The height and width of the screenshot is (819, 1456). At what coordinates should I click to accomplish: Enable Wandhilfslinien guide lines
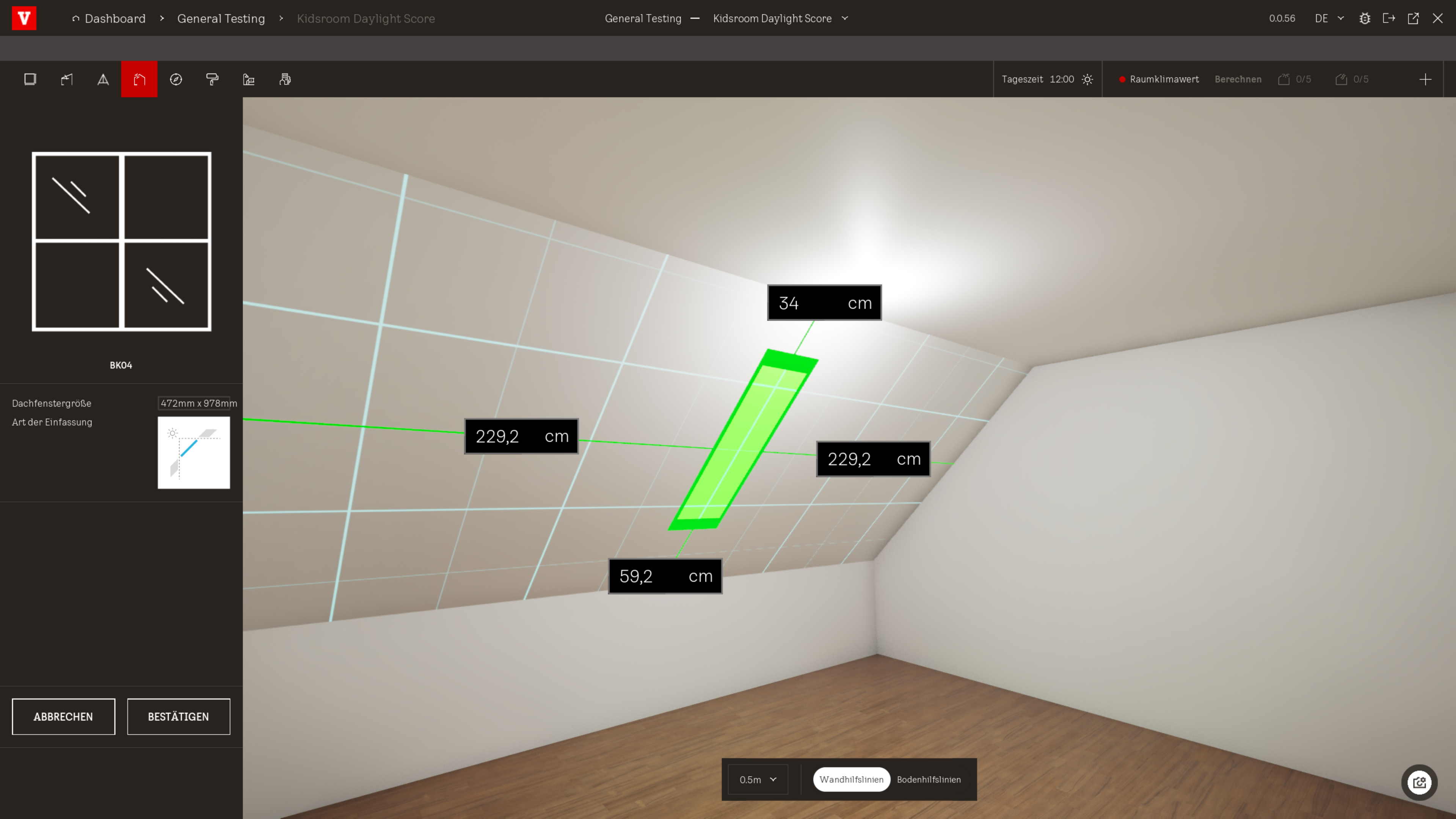pyautogui.click(x=851, y=780)
